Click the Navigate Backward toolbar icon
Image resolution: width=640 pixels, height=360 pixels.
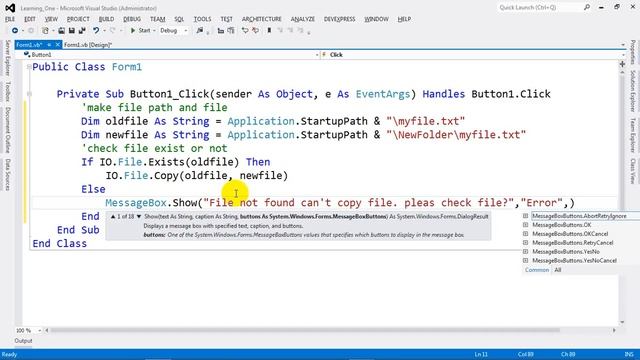tap(15, 31)
